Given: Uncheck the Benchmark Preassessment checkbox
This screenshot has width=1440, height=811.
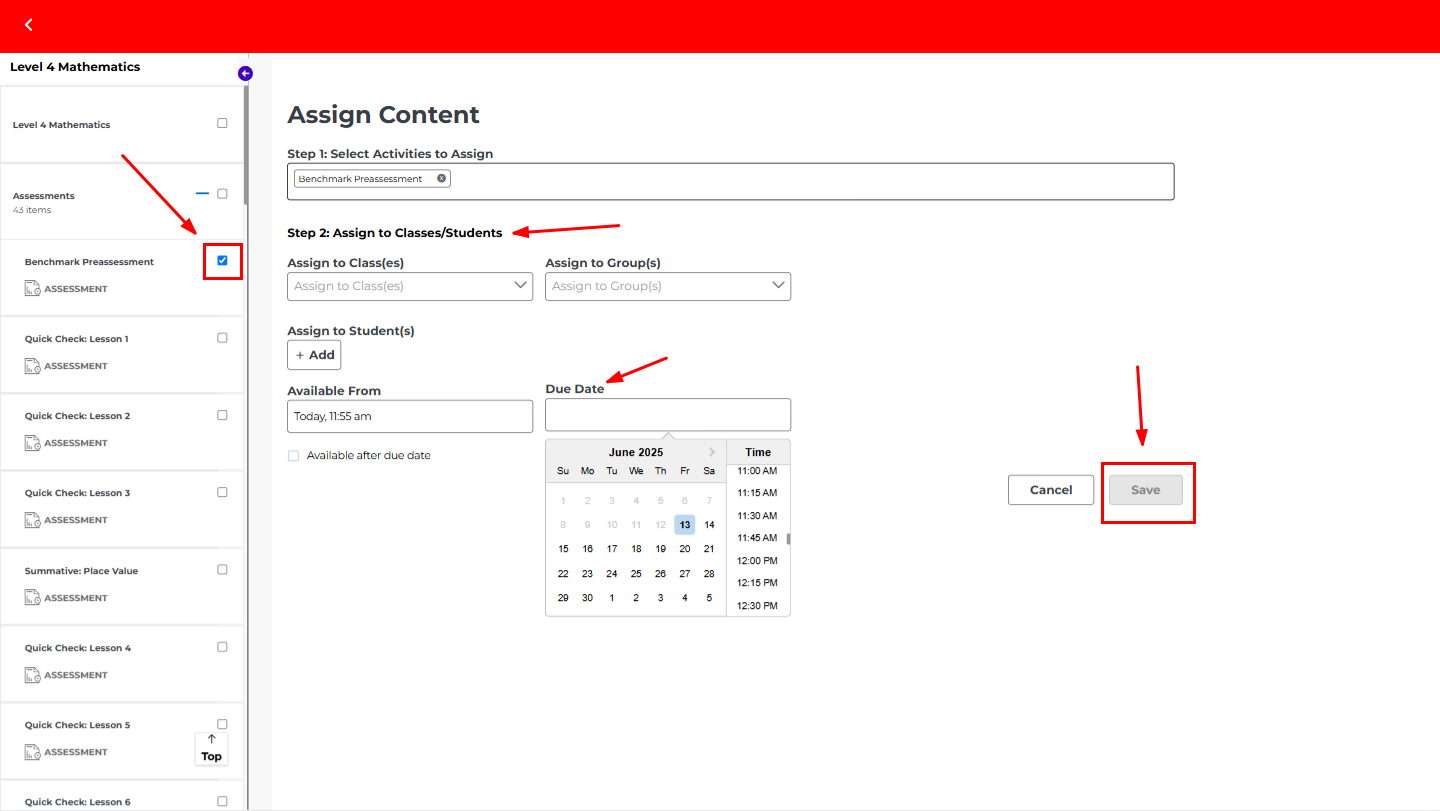Looking at the screenshot, I should (x=222, y=261).
